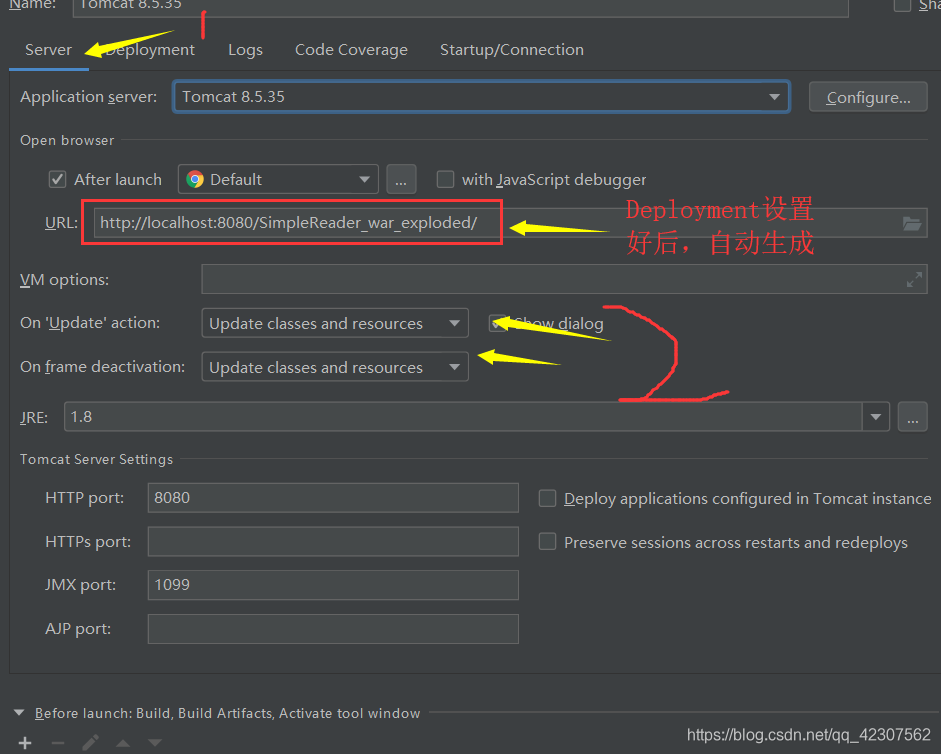Click the URL input field
The width and height of the screenshot is (941, 754).
(510, 223)
